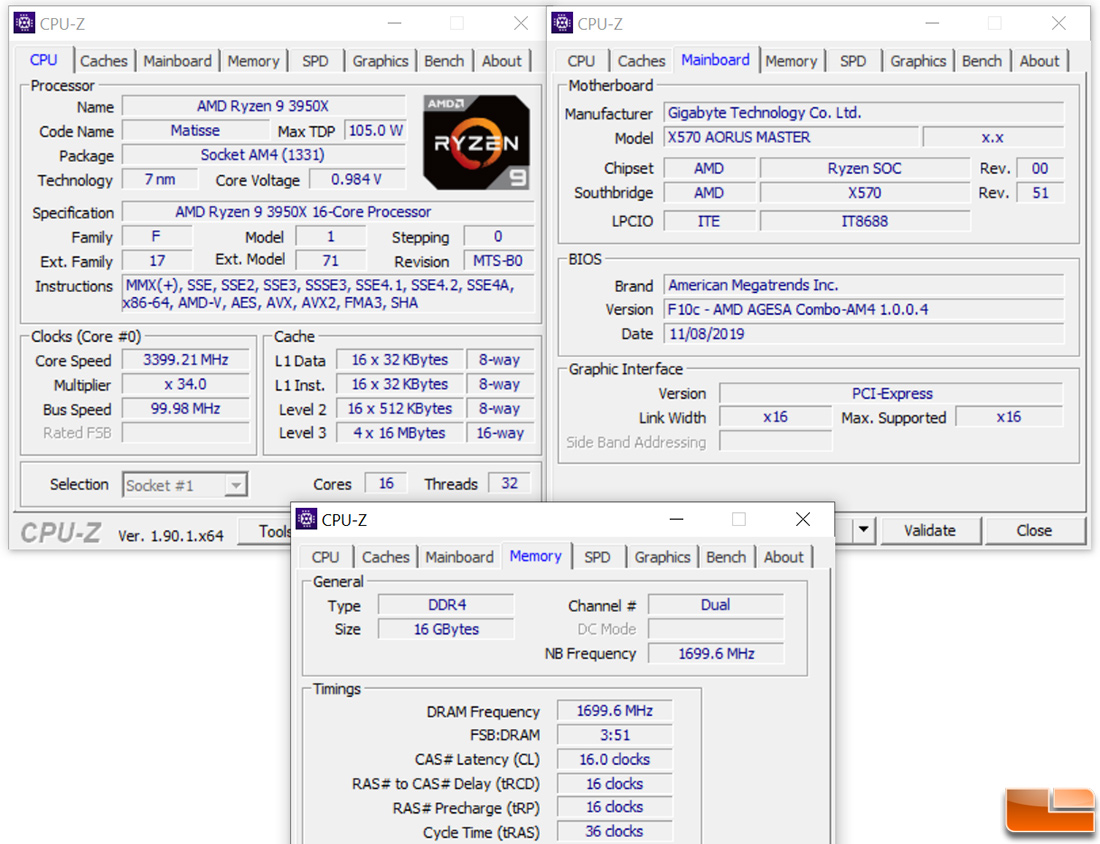Minimize the bottom Memory CPU-Z window
The image size is (1100, 844).
click(x=676, y=519)
